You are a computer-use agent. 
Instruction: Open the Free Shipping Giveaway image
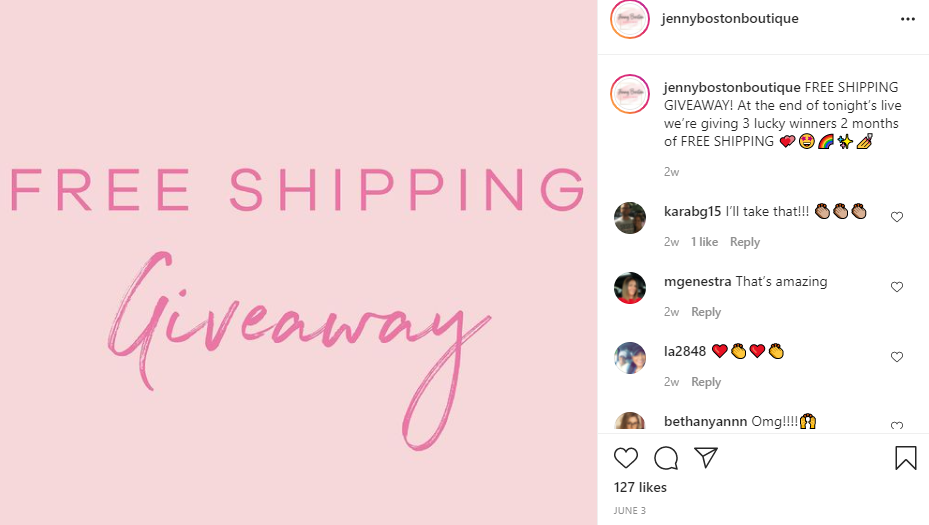tap(299, 262)
